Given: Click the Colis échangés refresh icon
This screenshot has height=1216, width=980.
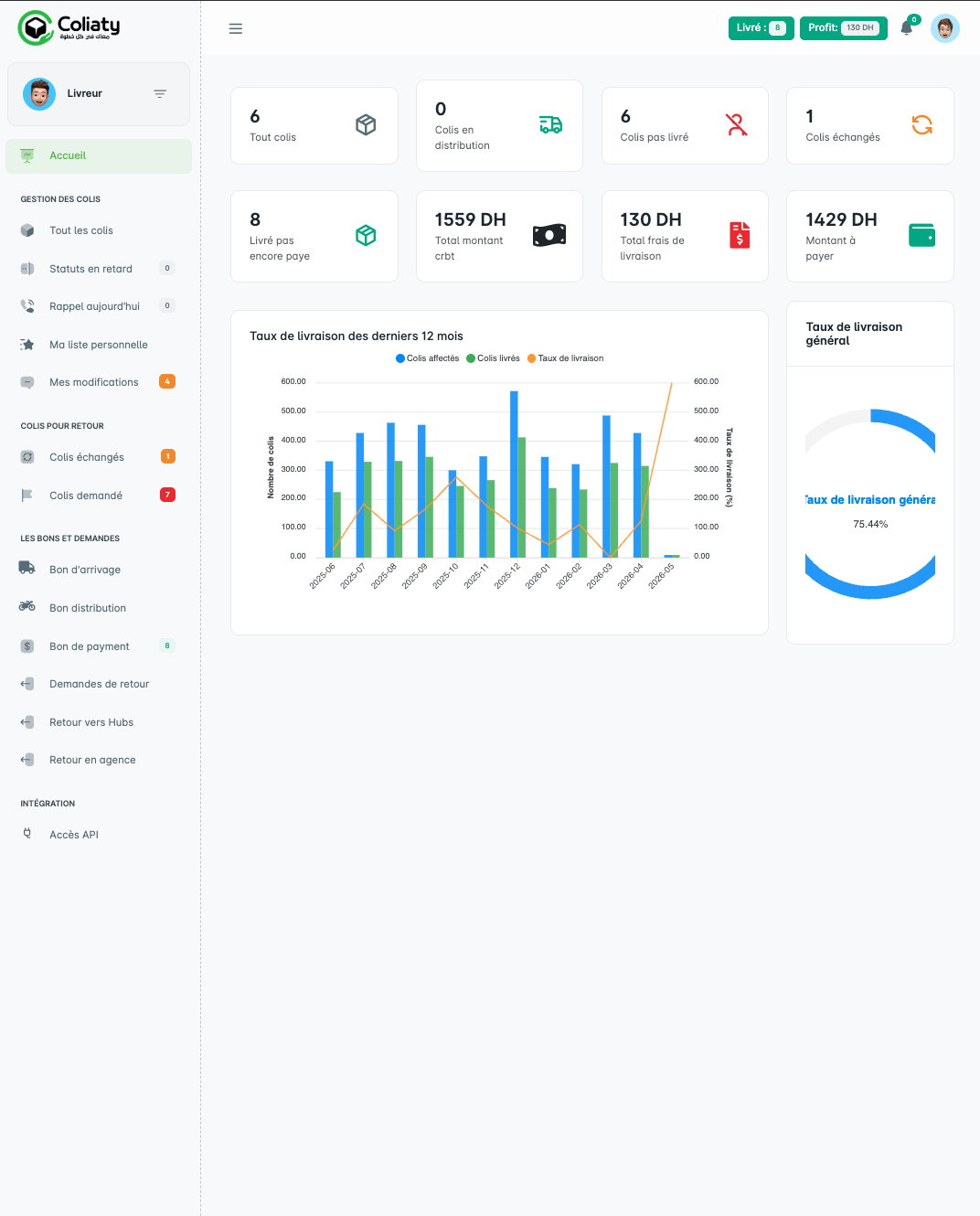Looking at the screenshot, I should coord(921,124).
